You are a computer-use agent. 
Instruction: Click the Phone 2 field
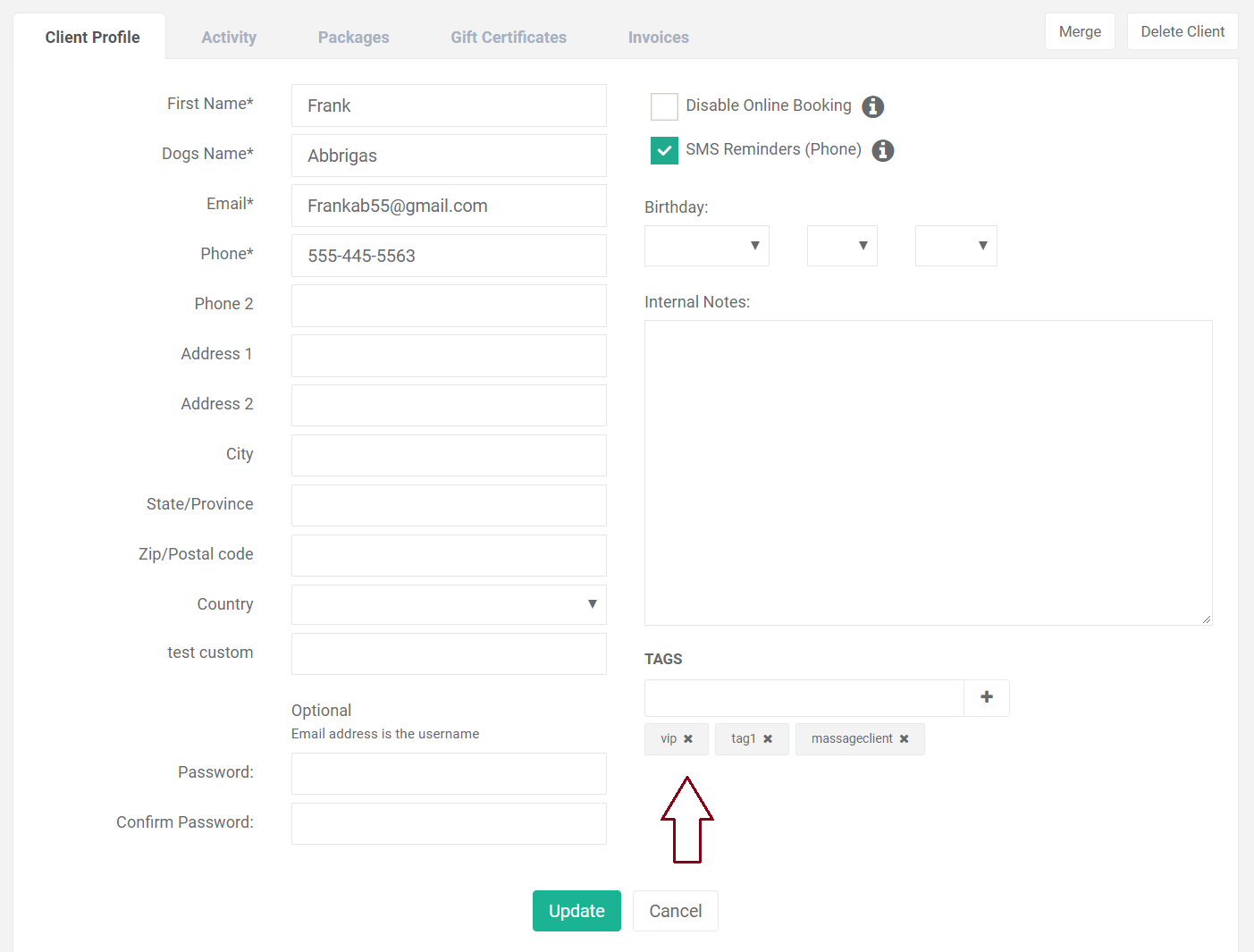(x=449, y=306)
